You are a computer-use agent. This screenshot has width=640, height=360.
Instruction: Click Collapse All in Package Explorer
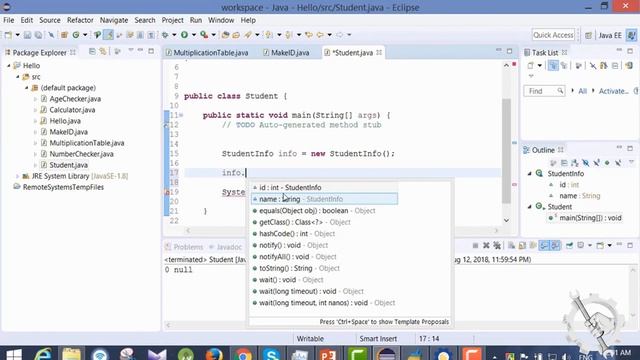[92, 51]
